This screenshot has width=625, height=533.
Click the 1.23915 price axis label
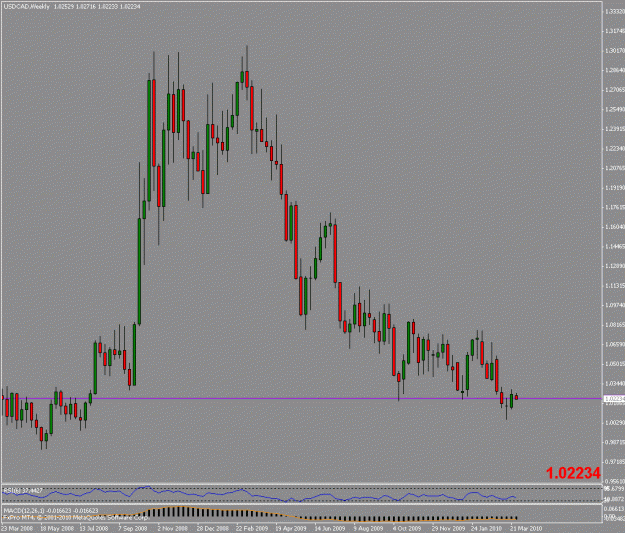coord(615,129)
